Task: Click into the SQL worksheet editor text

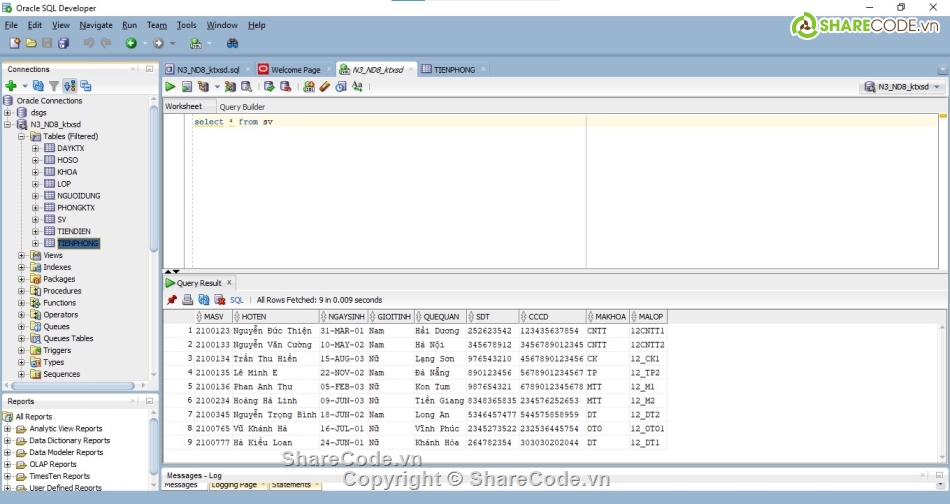Action: tap(233, 122)
